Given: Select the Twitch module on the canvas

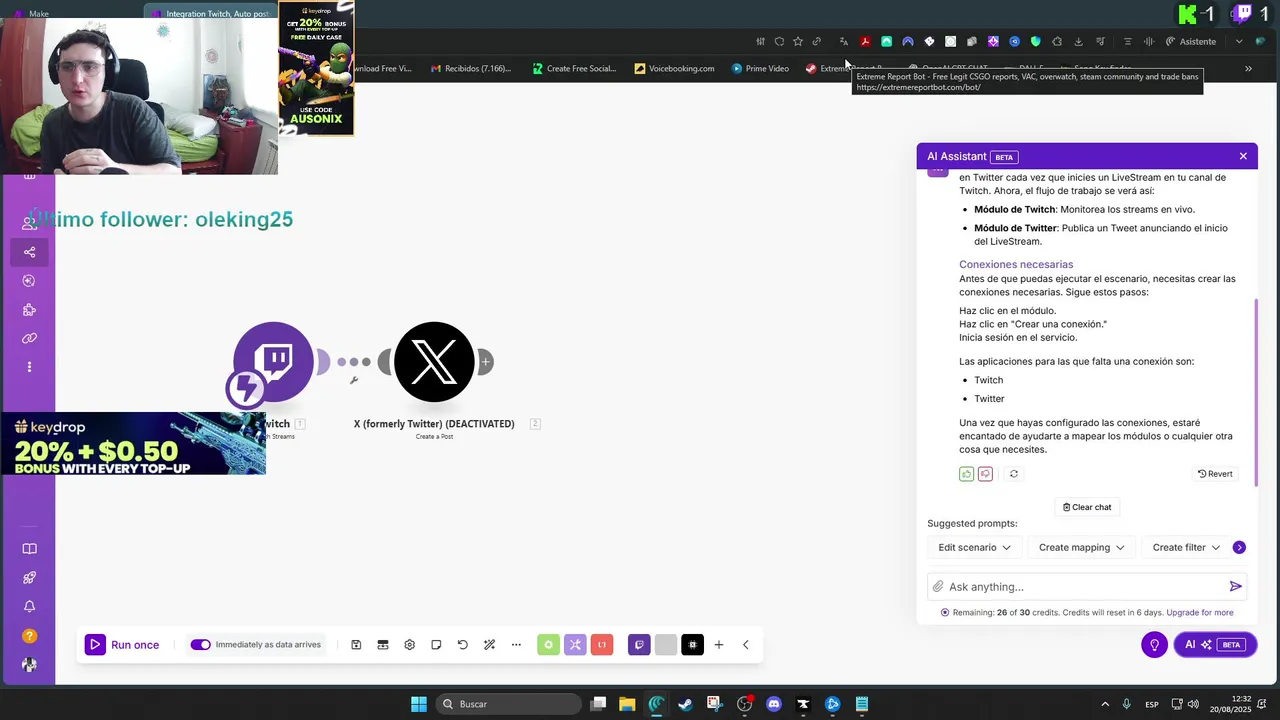Looking at the screenshot, I should [x=273, y=362].
